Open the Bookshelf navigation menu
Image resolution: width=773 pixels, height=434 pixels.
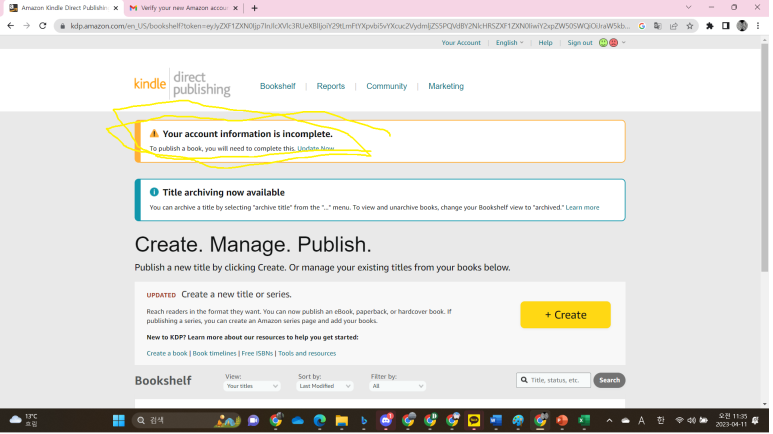[278, 86]
